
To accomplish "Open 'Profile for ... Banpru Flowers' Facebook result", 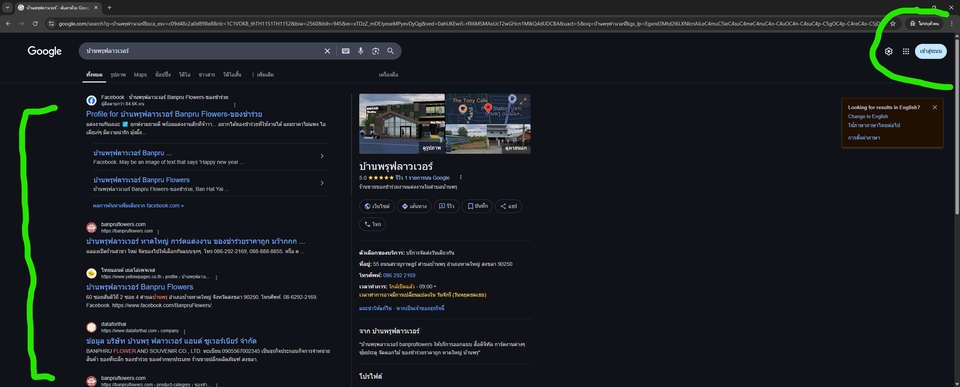I will (x=174, y=114).
